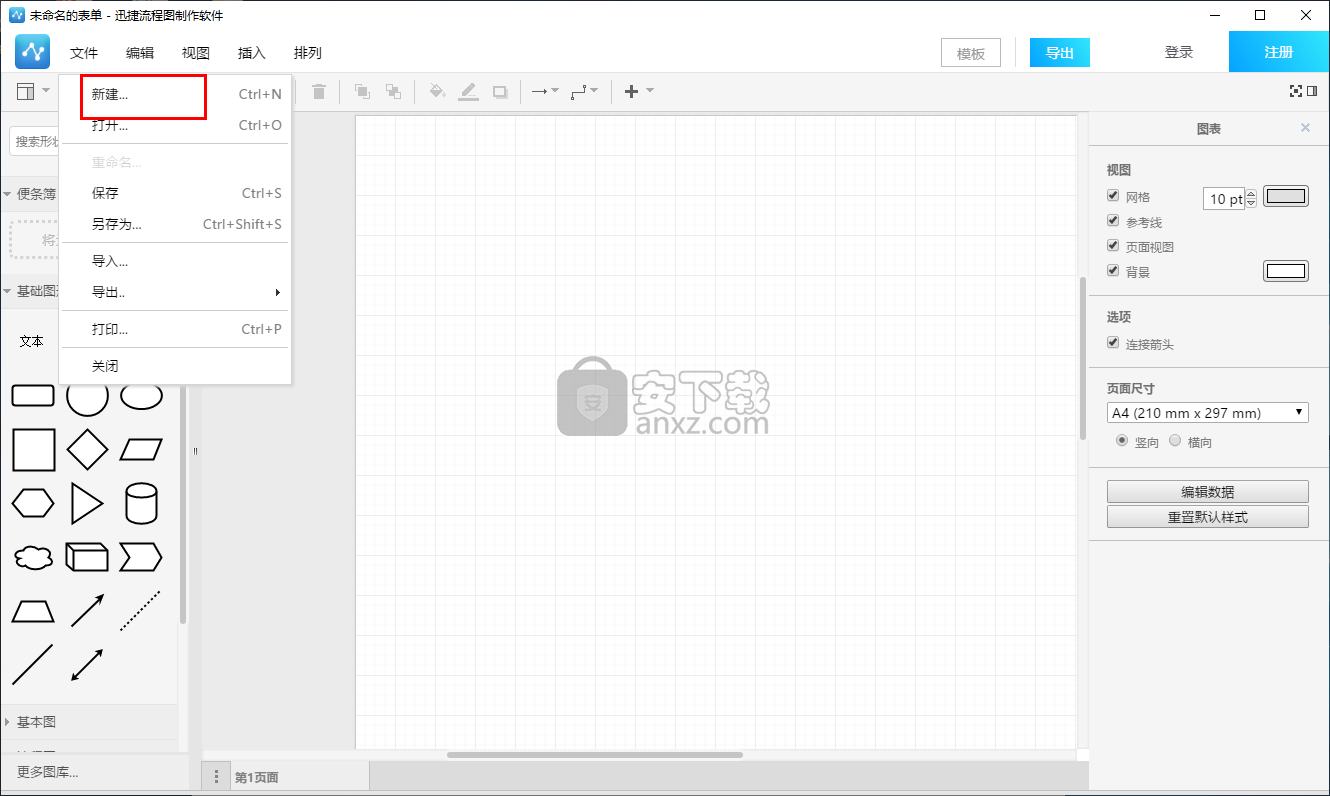Image resolution: width=1330 pixels, height=796 pixels.
Task: Select the 竖向 portrait radio button
Action: (x=1122, y=440)
